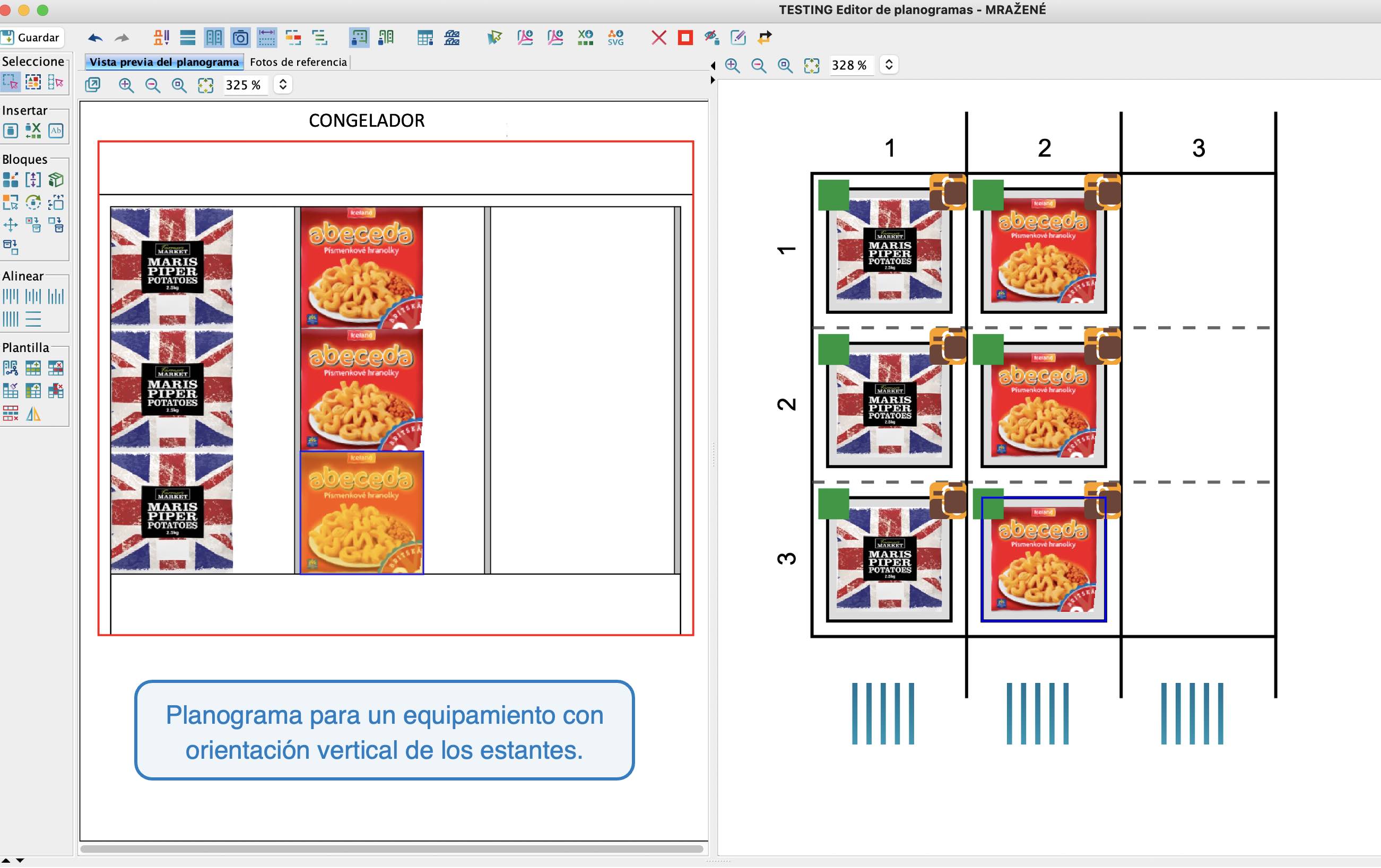
Task: Redo the undone action
Action: tap(121, 38)
